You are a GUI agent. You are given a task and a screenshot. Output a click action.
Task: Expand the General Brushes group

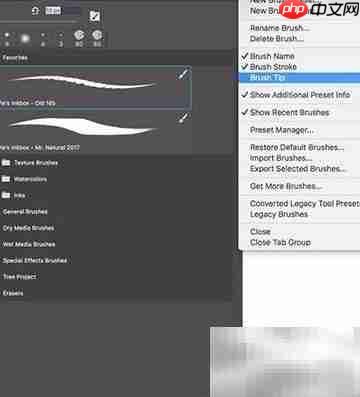click(25, 212)
